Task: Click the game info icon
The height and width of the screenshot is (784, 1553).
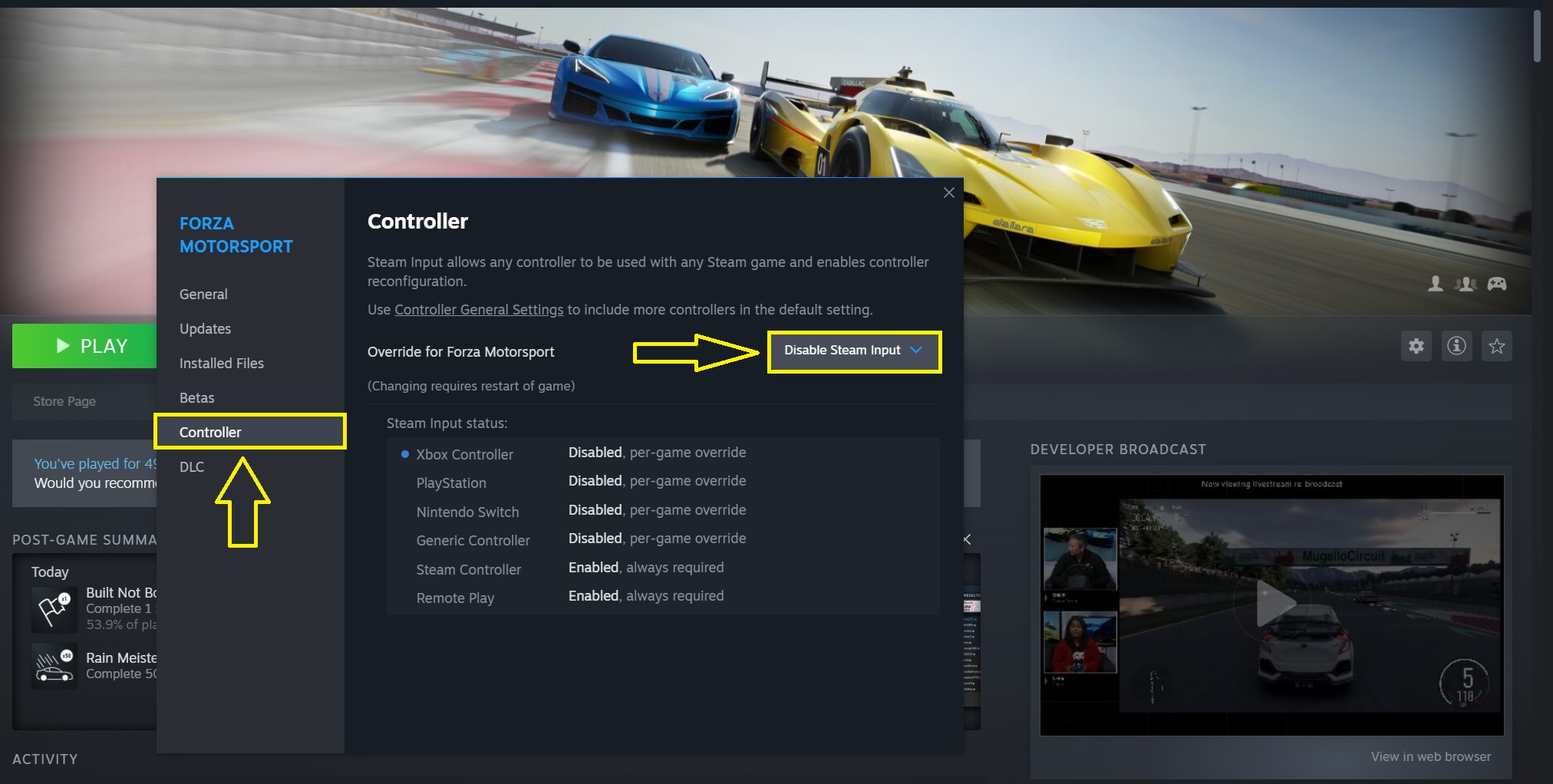Action: (x=1456, y=346)
